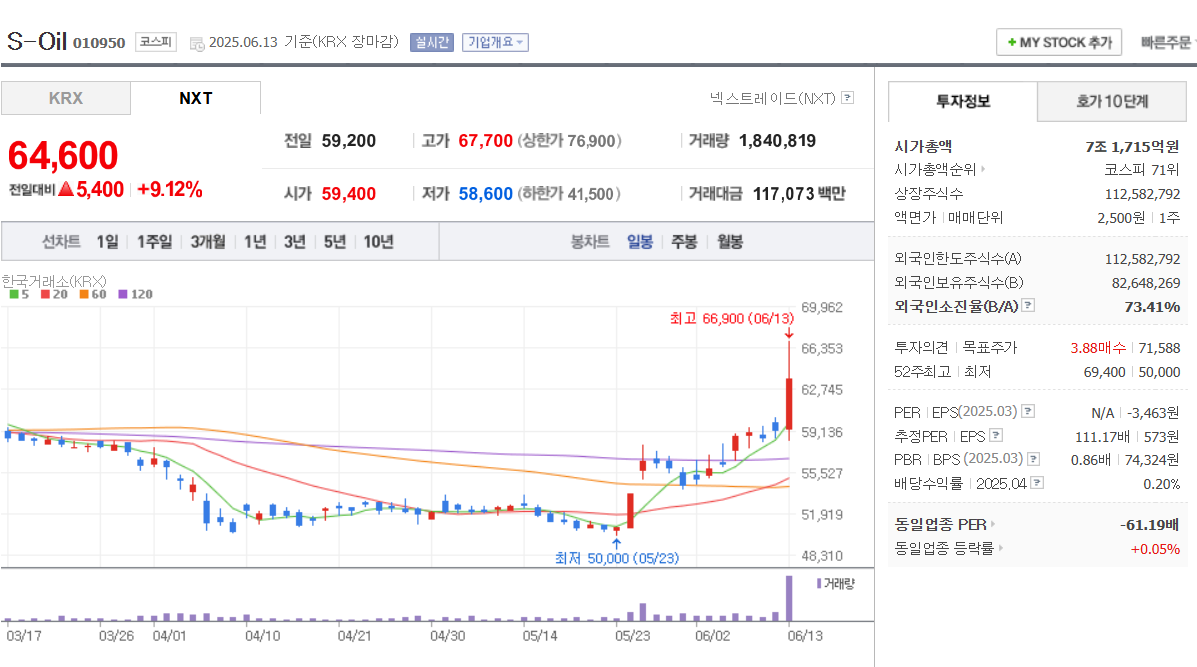Select the 3개월 line chart period
Viewport: 1197px width, 667px height.
[208, 242]
